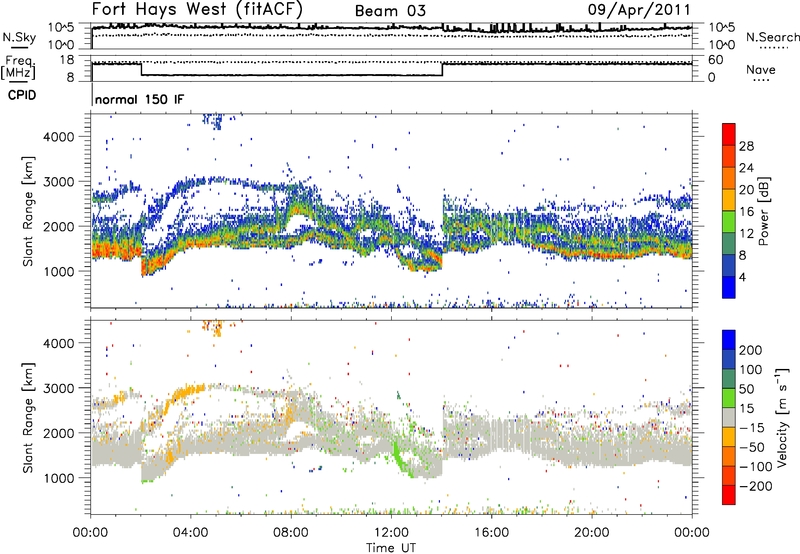Click the frequency step-up at 14:00 UT

pos(442,69)
